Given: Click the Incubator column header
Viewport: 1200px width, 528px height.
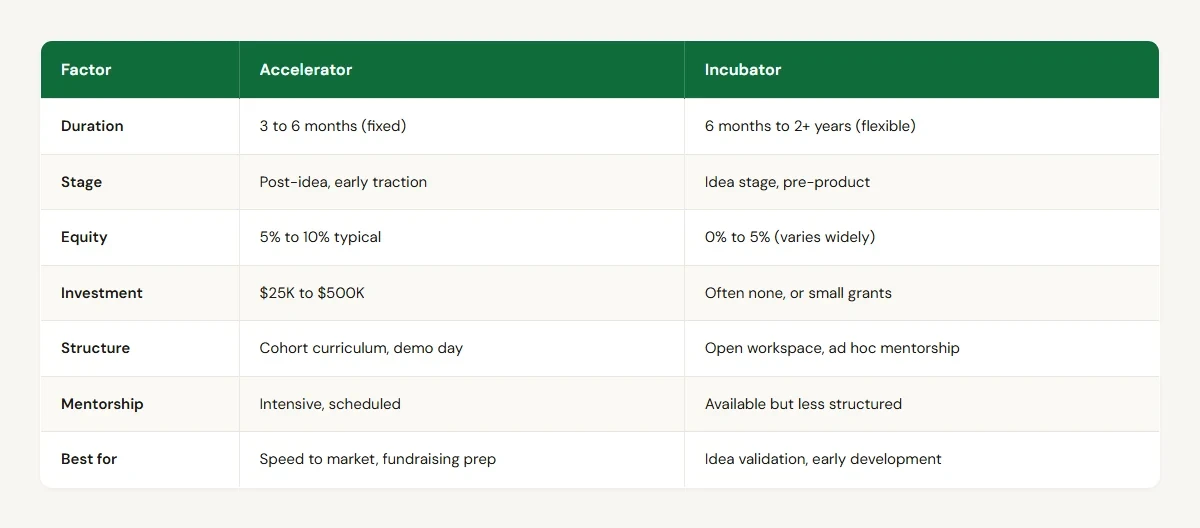Looking at the screenshot, I should 922,70.
